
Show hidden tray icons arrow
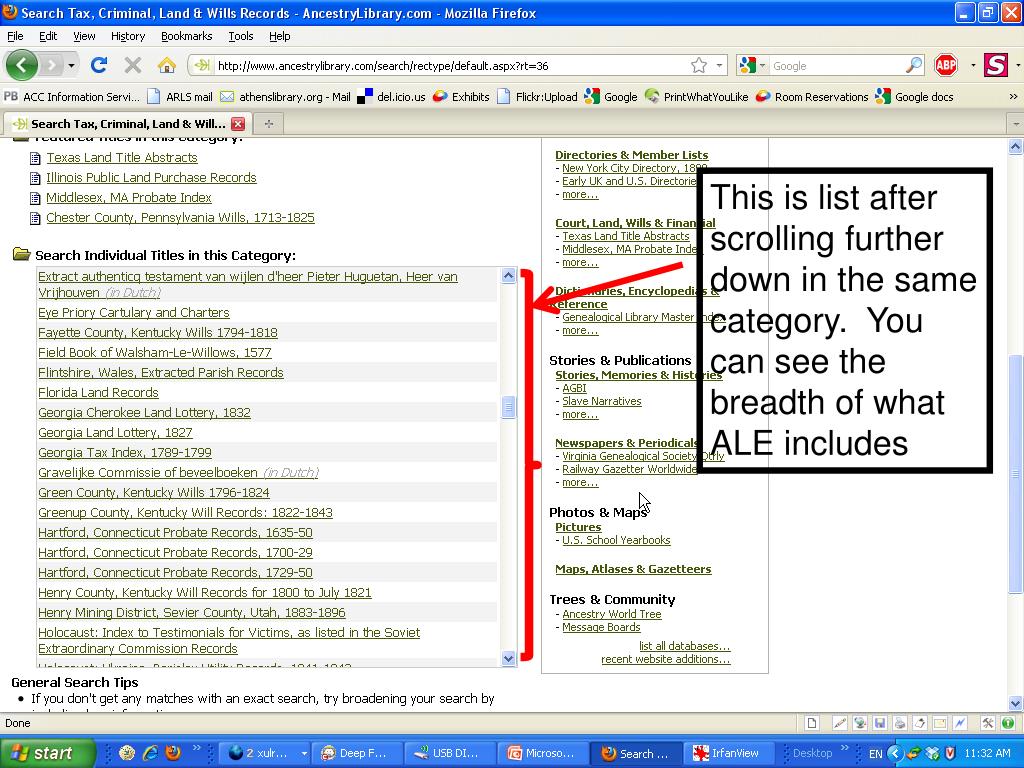click(894, 754)
